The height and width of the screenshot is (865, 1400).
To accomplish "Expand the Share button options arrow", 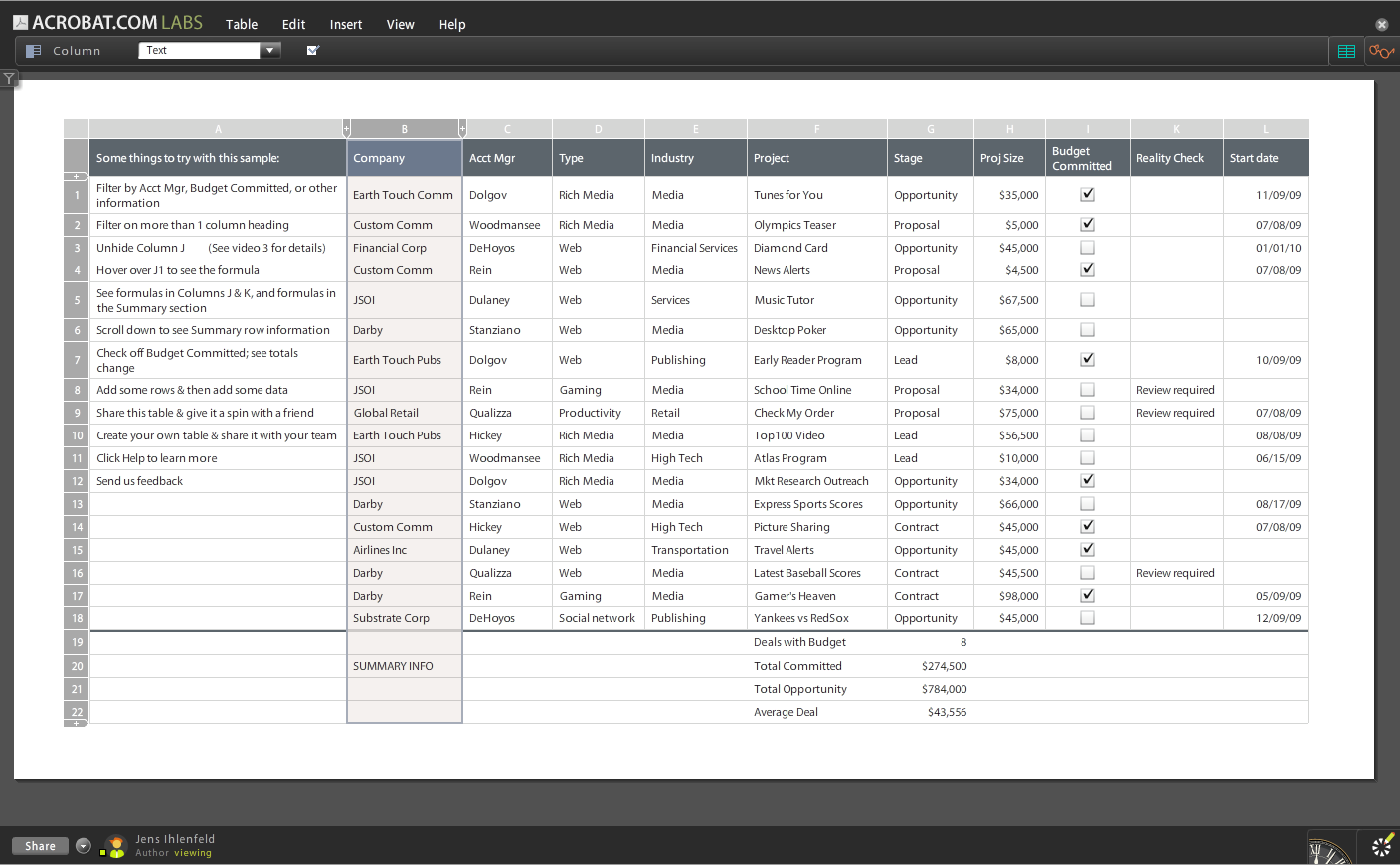I will [83, 846].
